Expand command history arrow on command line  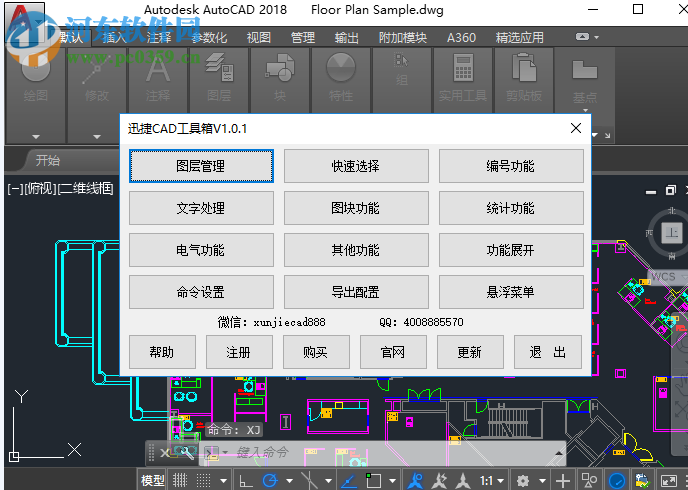pos(559,453)
